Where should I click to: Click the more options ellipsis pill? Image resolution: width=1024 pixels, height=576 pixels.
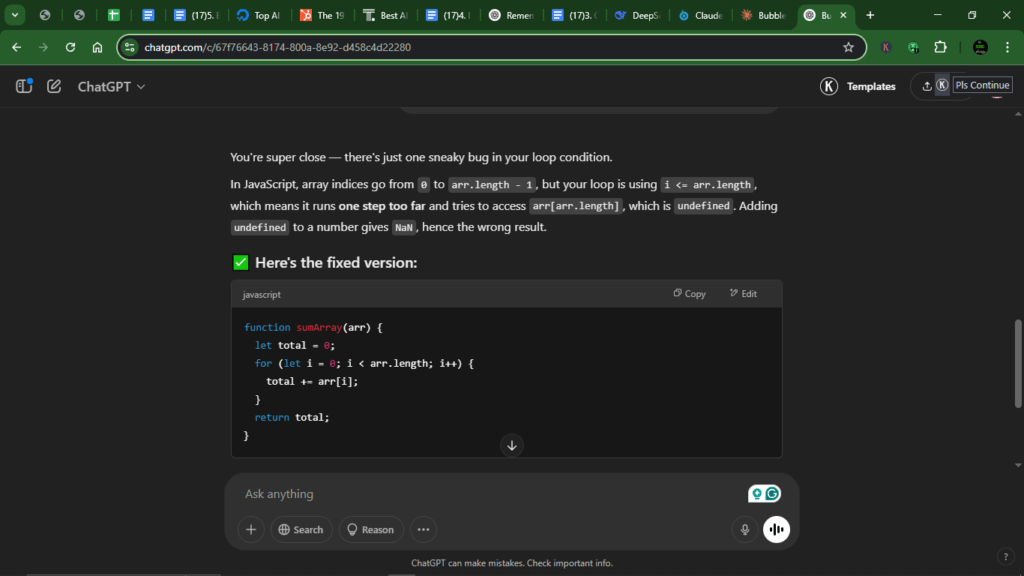pos(422,529)
